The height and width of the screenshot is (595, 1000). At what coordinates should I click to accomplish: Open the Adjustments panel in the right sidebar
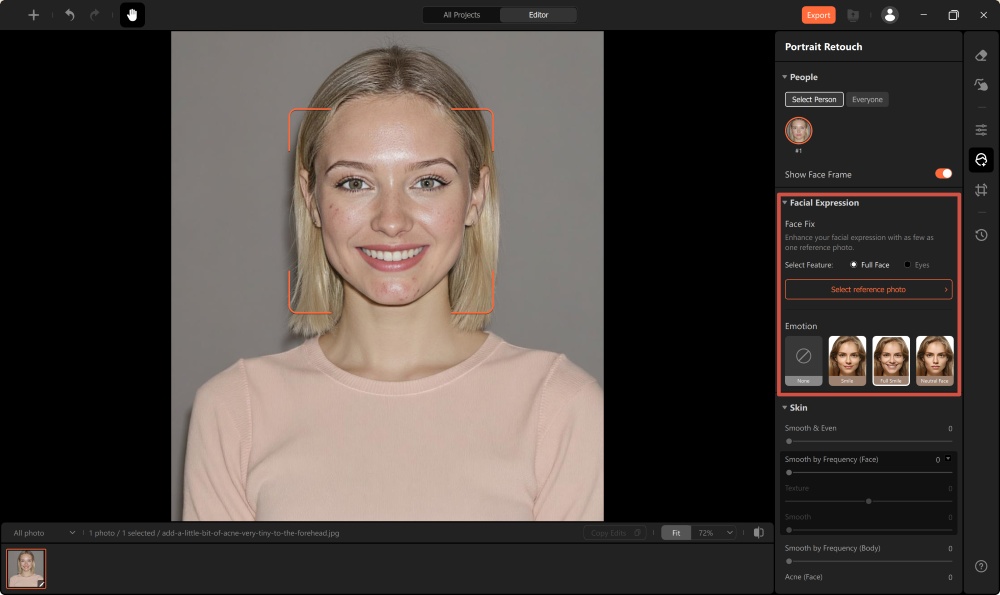[981, 129]
